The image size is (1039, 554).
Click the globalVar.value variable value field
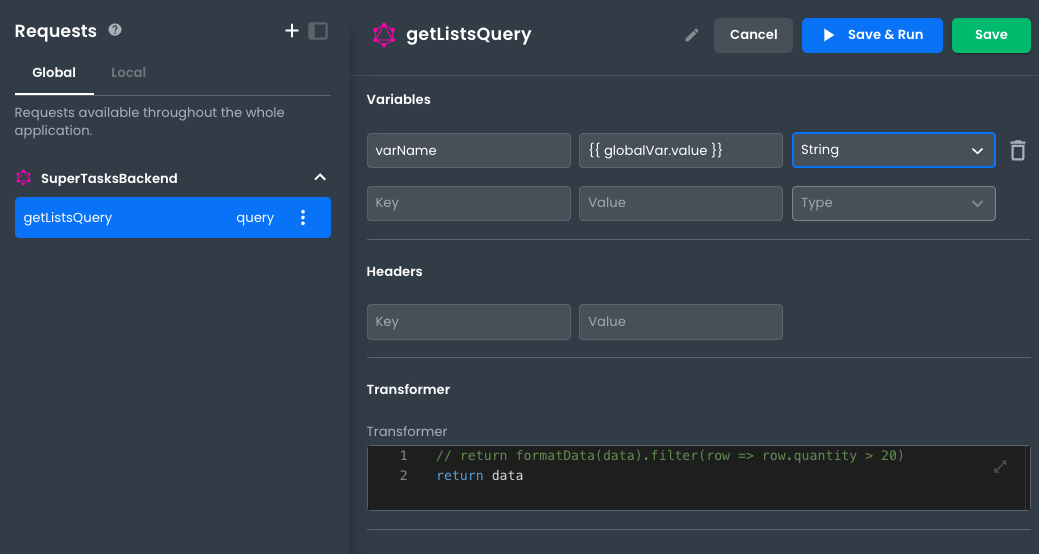tap(680, 150)
